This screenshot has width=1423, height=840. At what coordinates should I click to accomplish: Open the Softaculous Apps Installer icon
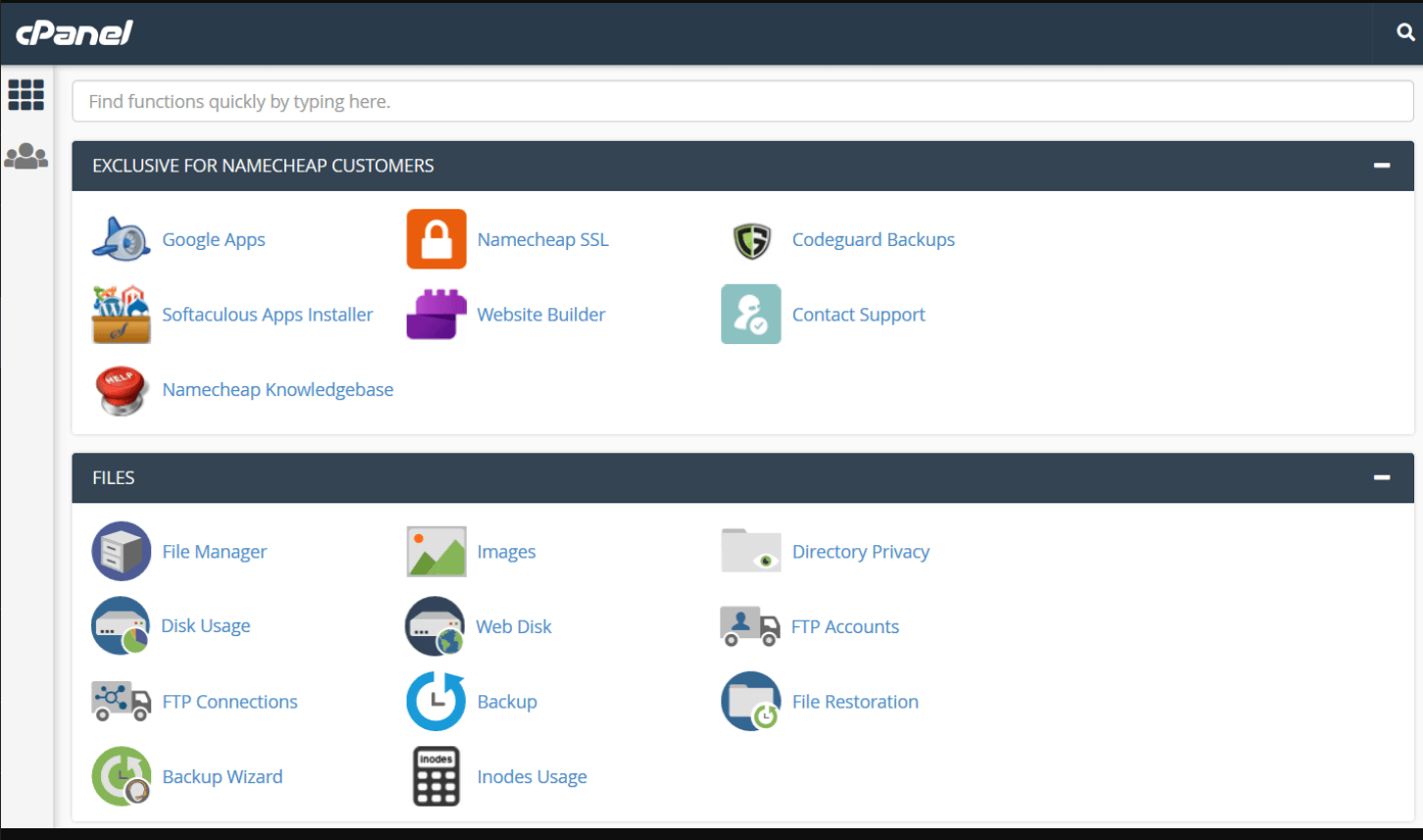coord(121,315)
